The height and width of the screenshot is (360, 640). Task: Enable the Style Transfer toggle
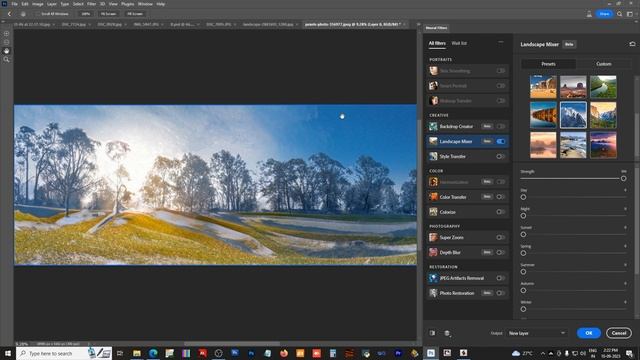tap(501, 156)
